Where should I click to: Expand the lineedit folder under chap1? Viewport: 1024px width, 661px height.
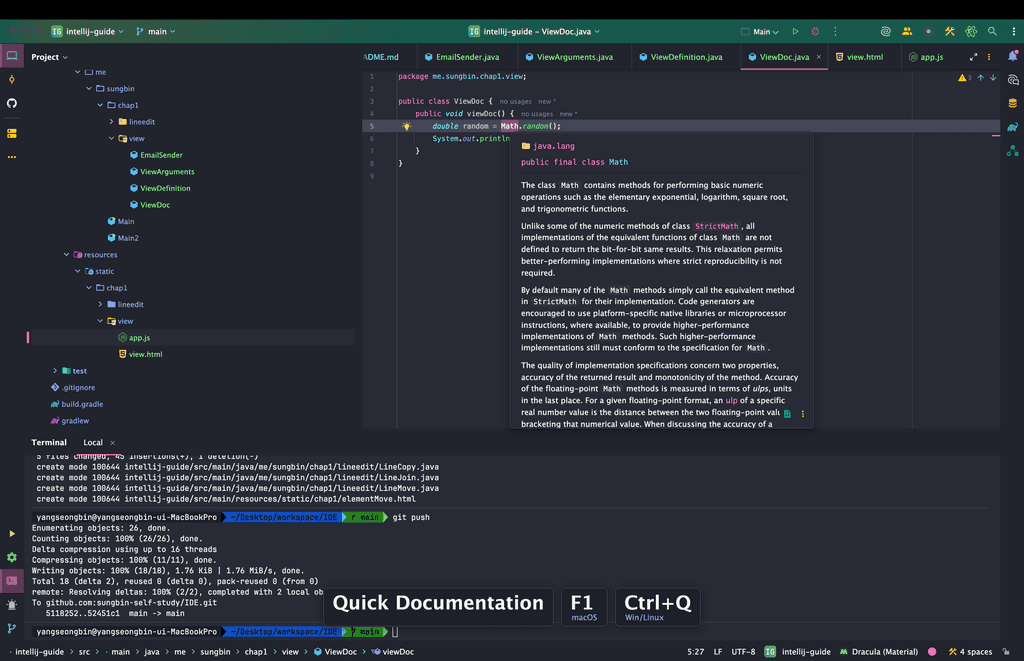(x=111, y=122)
